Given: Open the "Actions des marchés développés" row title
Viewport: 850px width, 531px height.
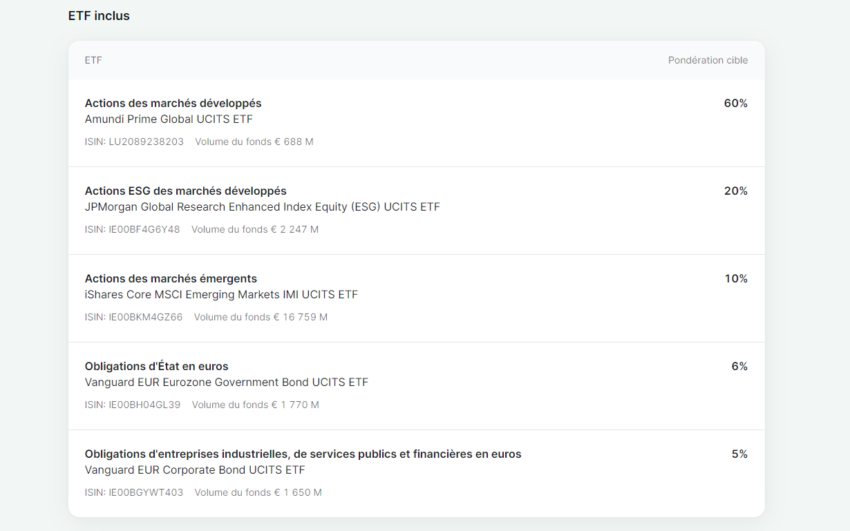Looking at the screenshot, I should 173,103.
